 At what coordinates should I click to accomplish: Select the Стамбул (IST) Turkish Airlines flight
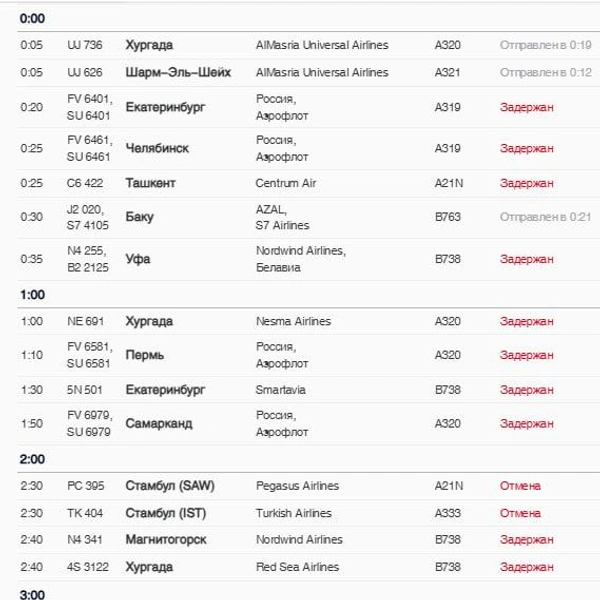[308, 513]
